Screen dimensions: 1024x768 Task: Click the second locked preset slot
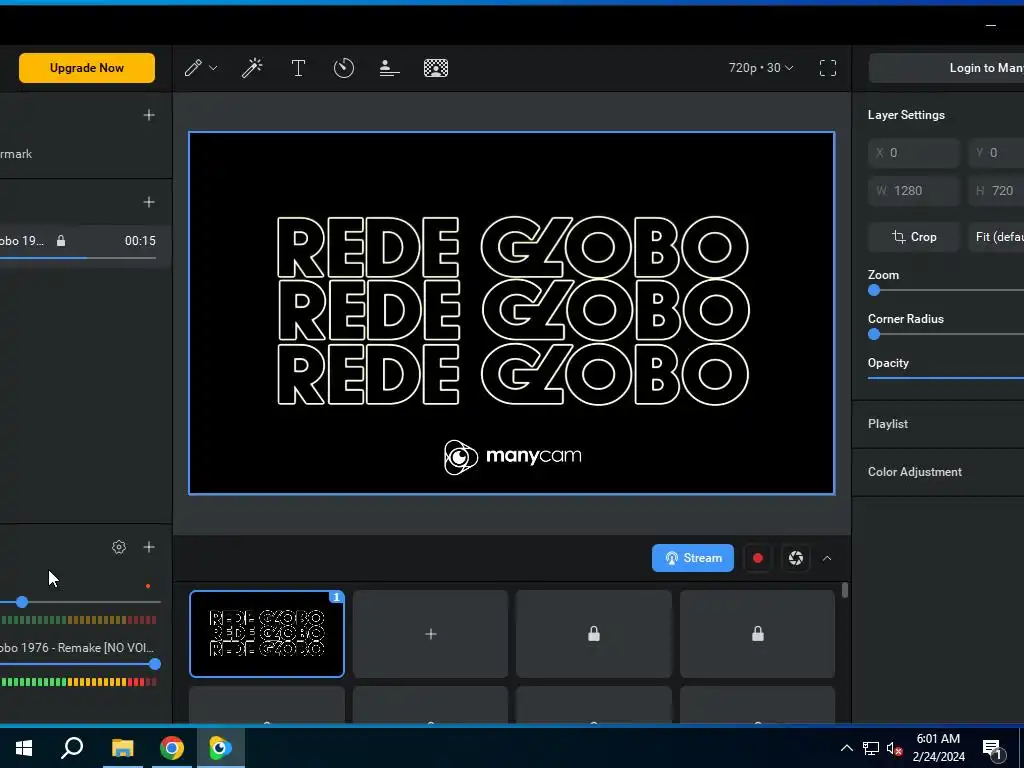pyautogui.click(x=758, y=634)
